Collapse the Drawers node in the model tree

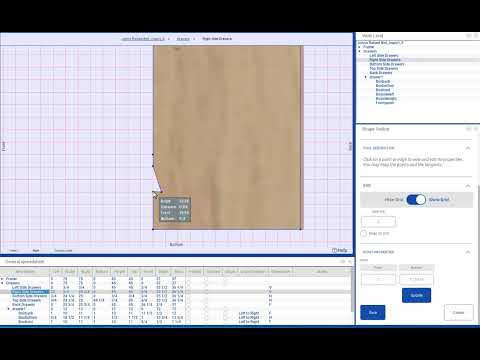[359, 51]
